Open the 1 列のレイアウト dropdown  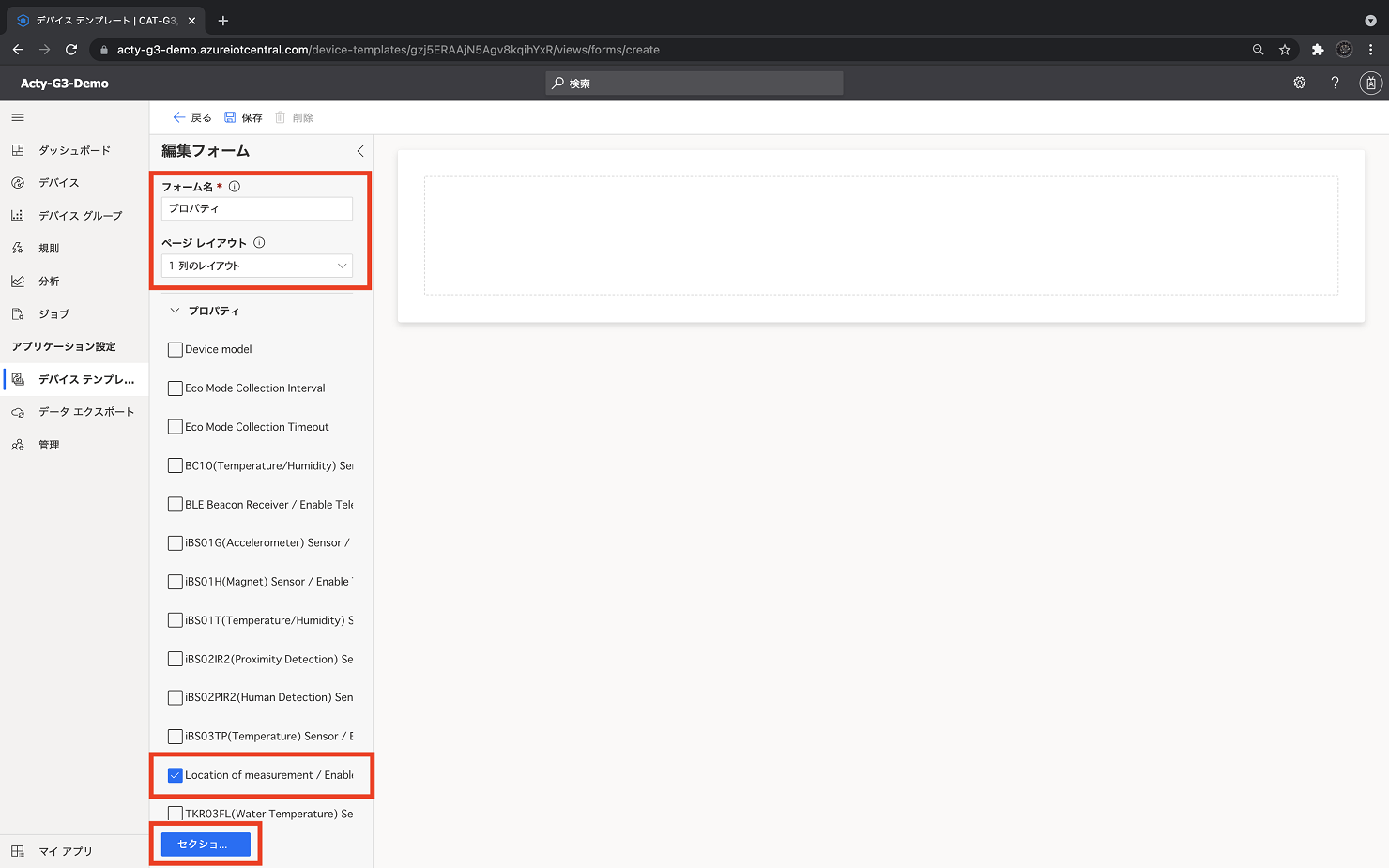click(x=257, y=266)
